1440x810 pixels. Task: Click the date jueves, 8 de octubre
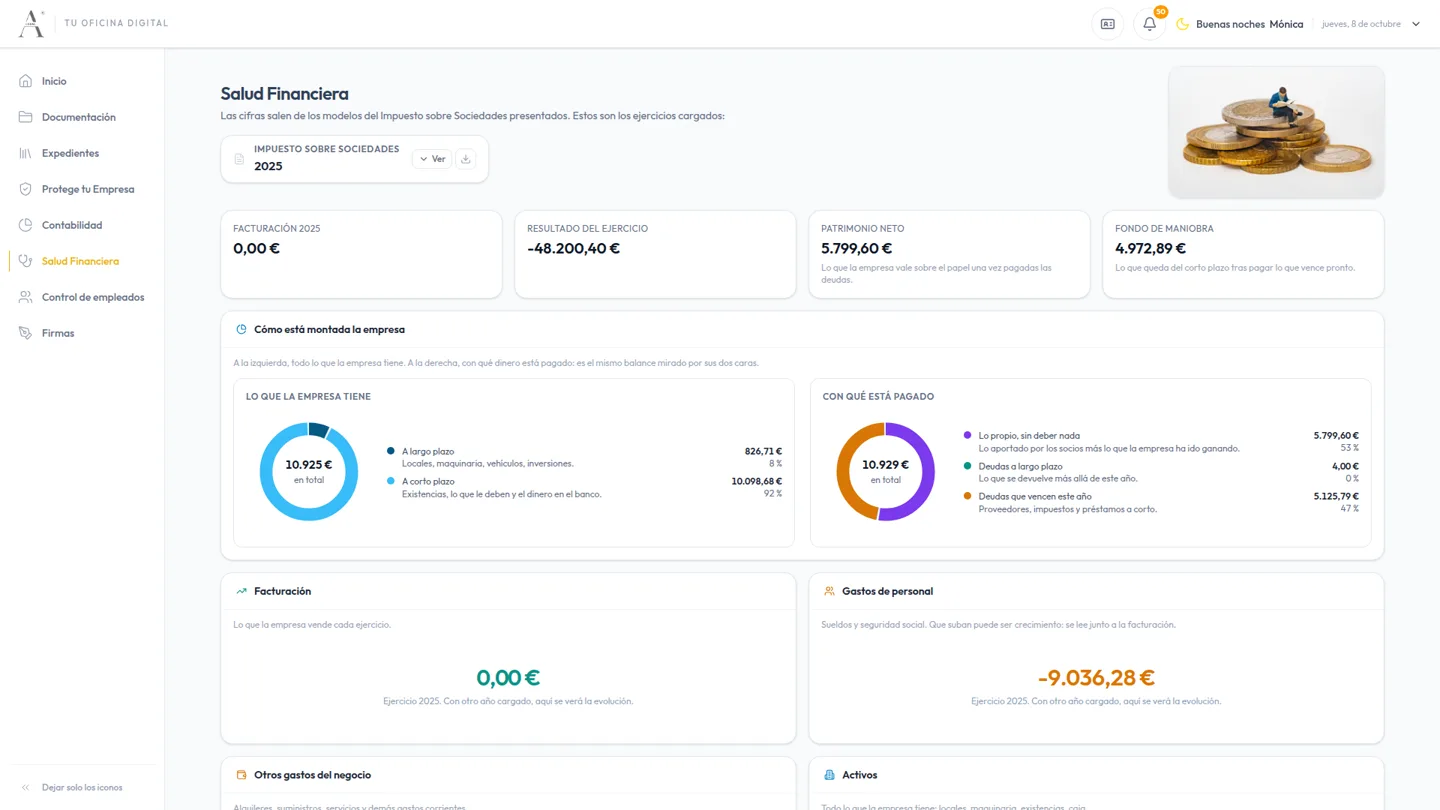pyautogui.click(x=1362, y=24)
